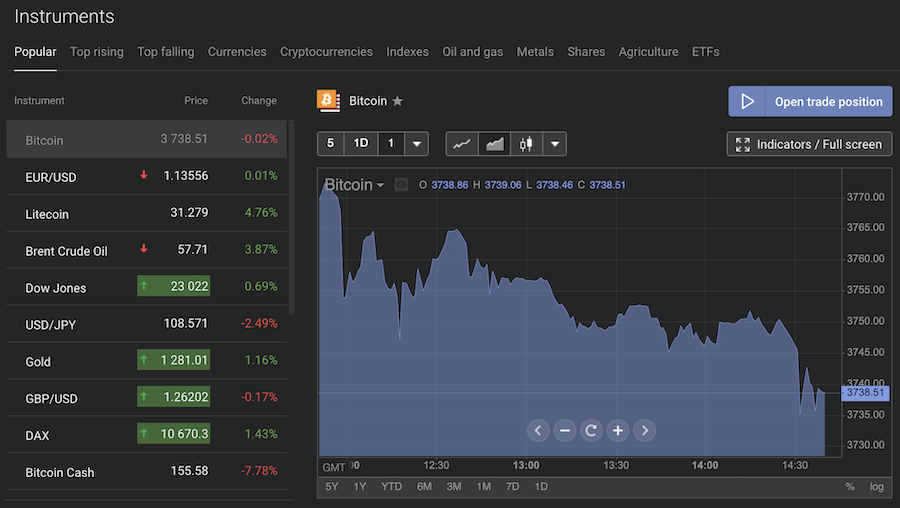Switch to the Currencies tab
900x508 pixels.
(x=237, y=52)
